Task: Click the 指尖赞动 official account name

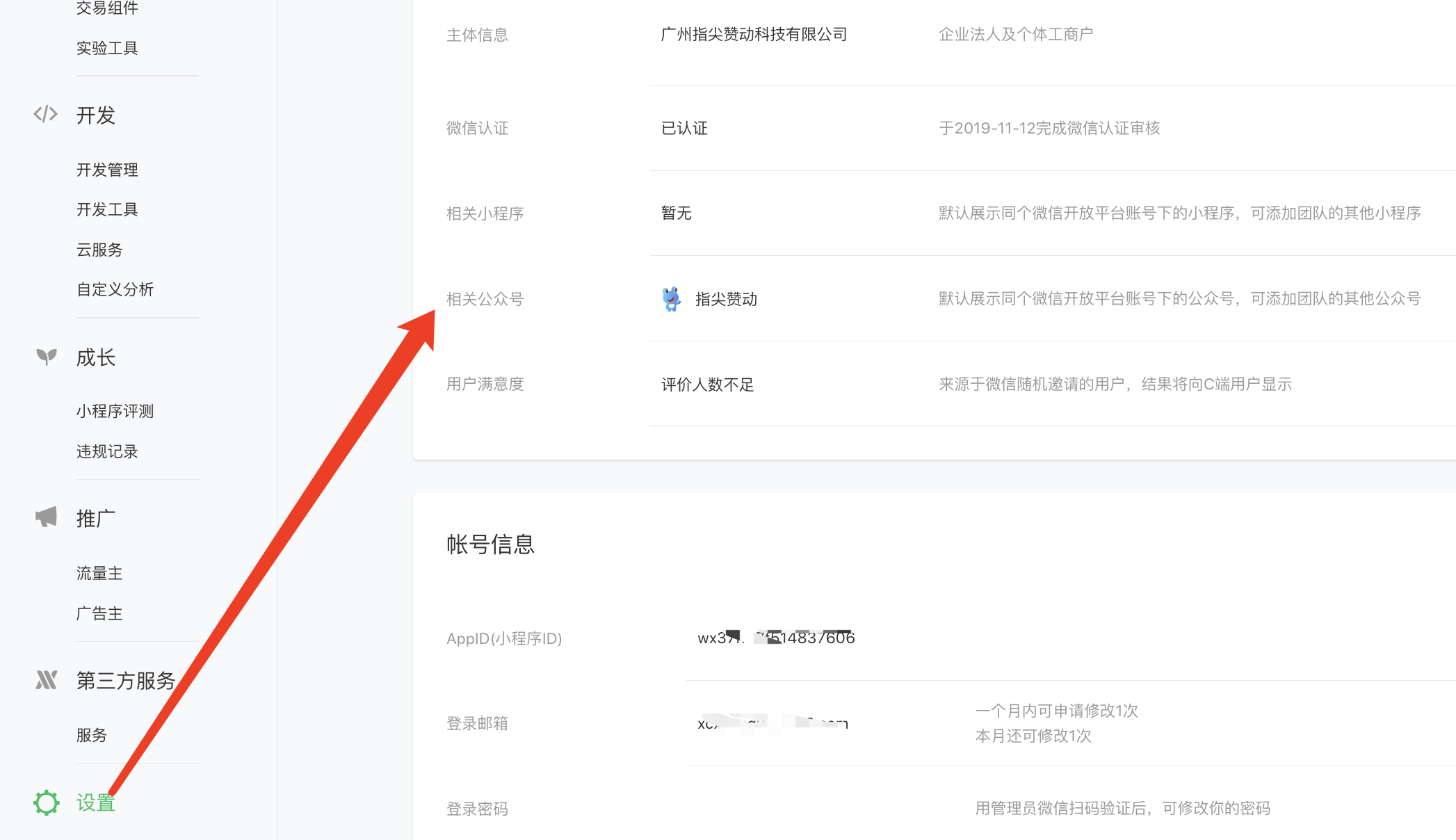Action: coord(726,299)
